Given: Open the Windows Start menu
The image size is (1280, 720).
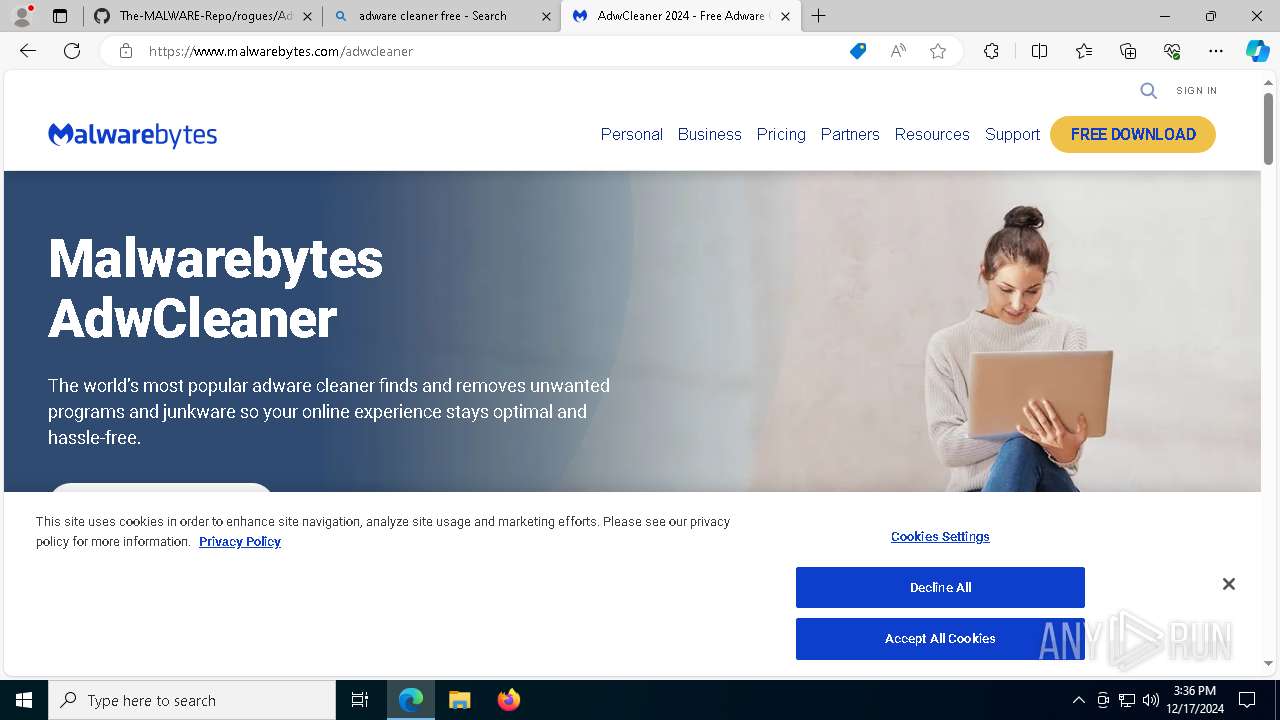Looking at the screenshot, I should (x=24, y=700).
